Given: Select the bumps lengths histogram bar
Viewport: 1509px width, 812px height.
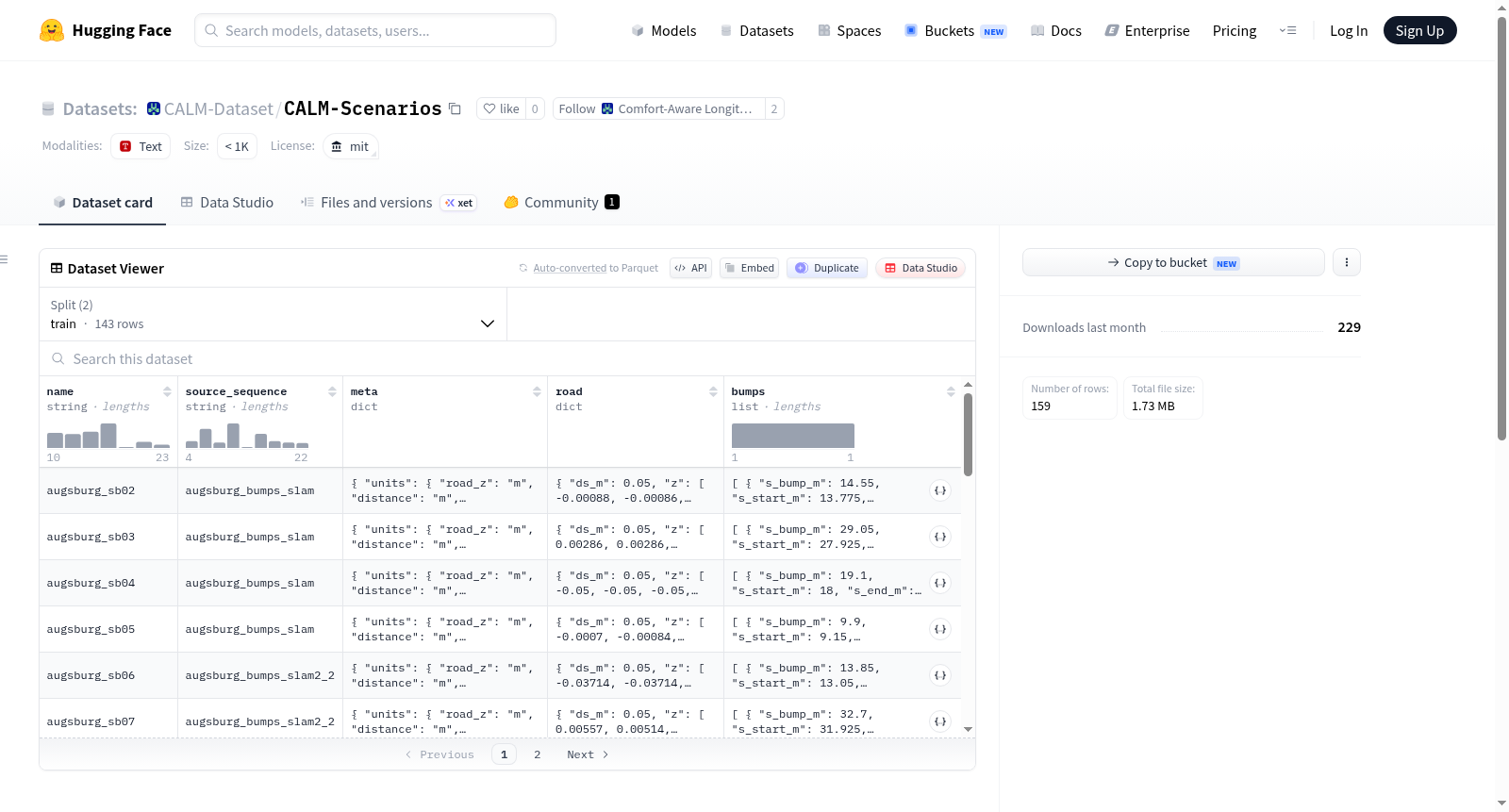Looking at the screenshot, I should pos(793,436).
